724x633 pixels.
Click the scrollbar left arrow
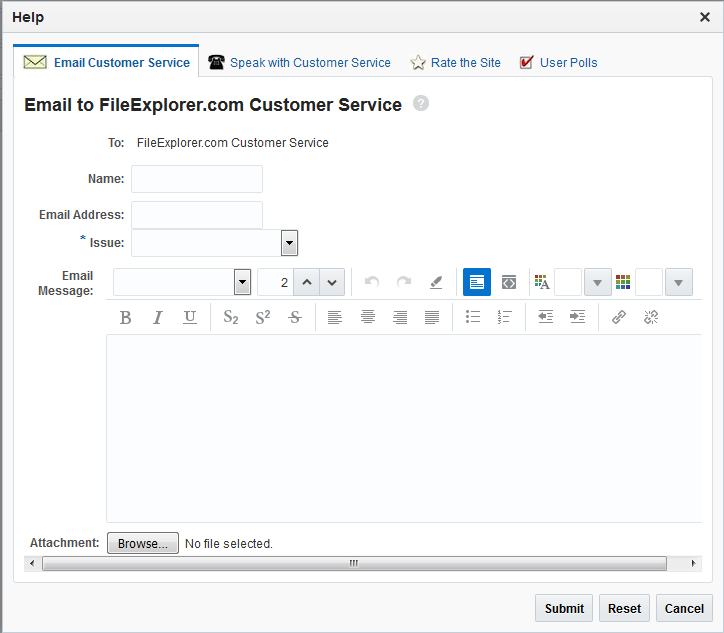[32, 563]
